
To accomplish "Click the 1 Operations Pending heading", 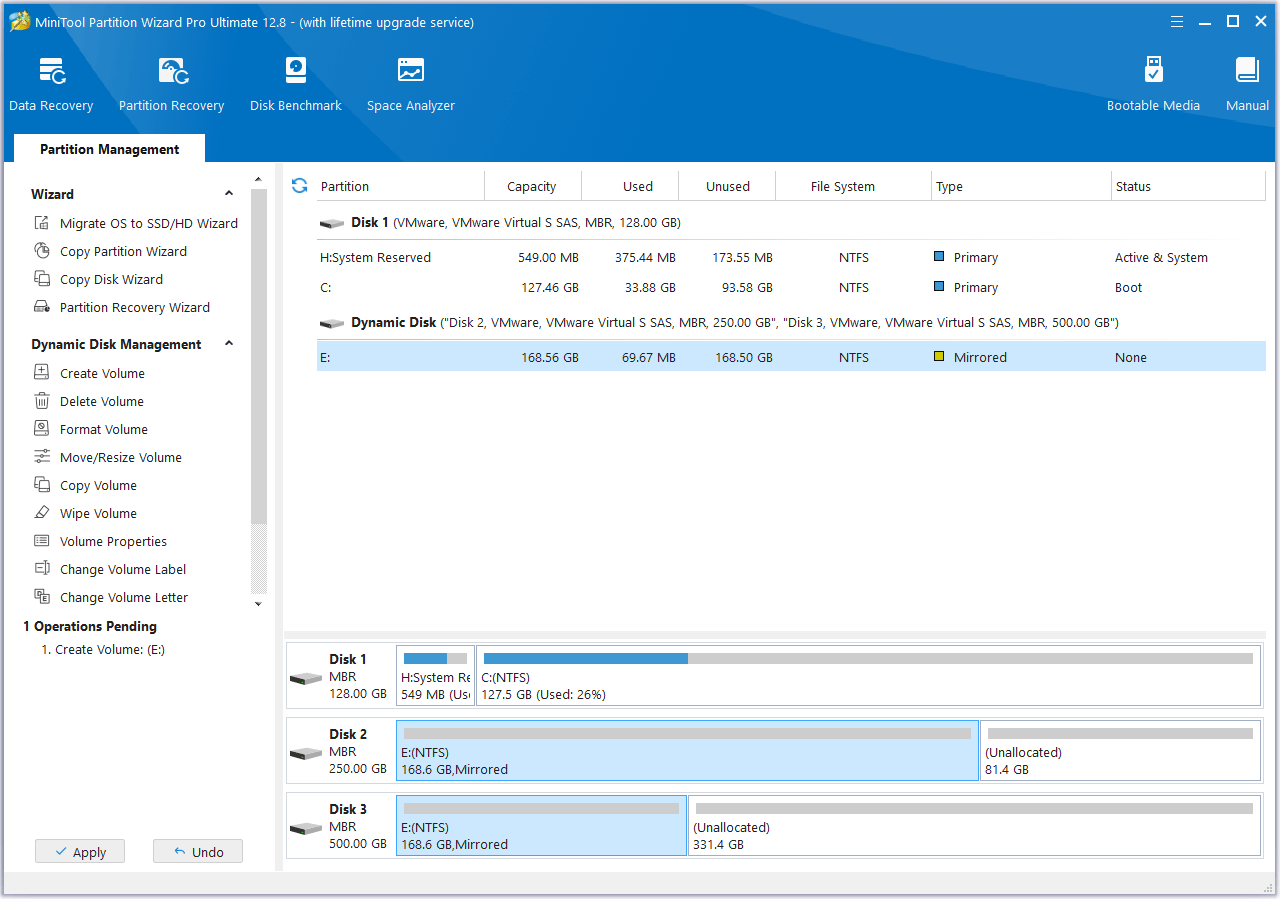I will coord(90,626).
